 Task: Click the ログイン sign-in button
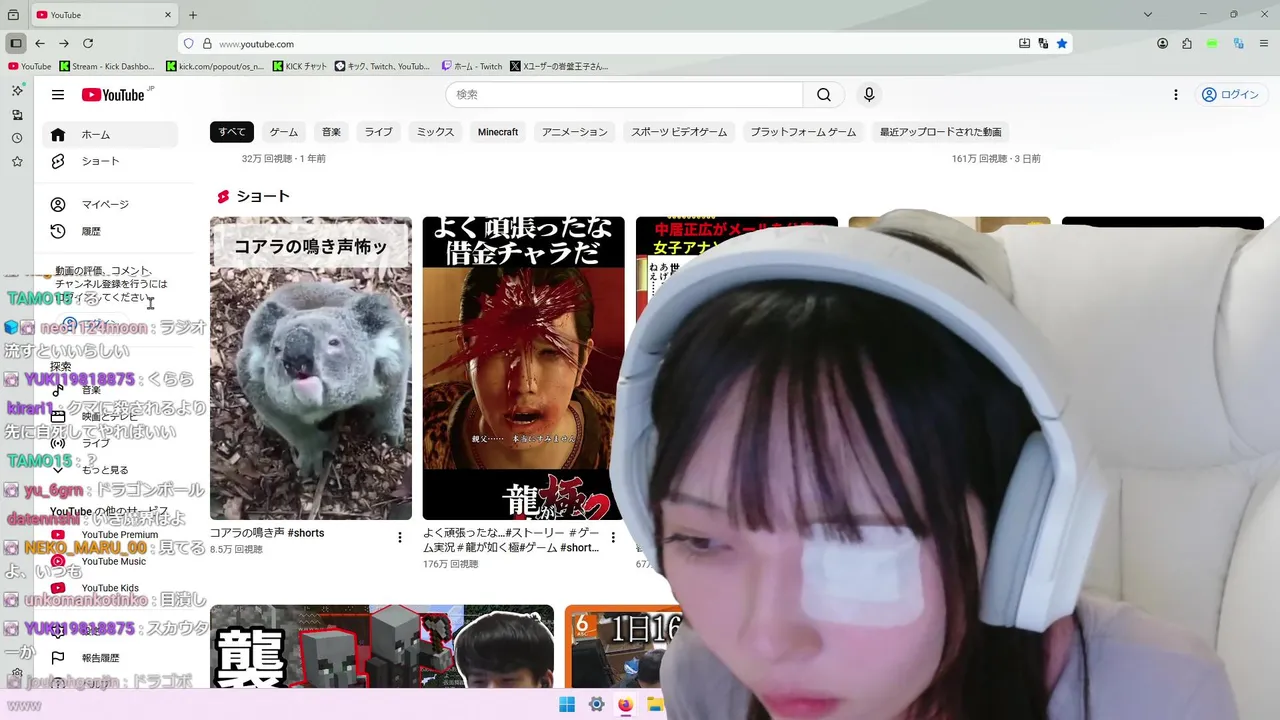pos(1230,95)
